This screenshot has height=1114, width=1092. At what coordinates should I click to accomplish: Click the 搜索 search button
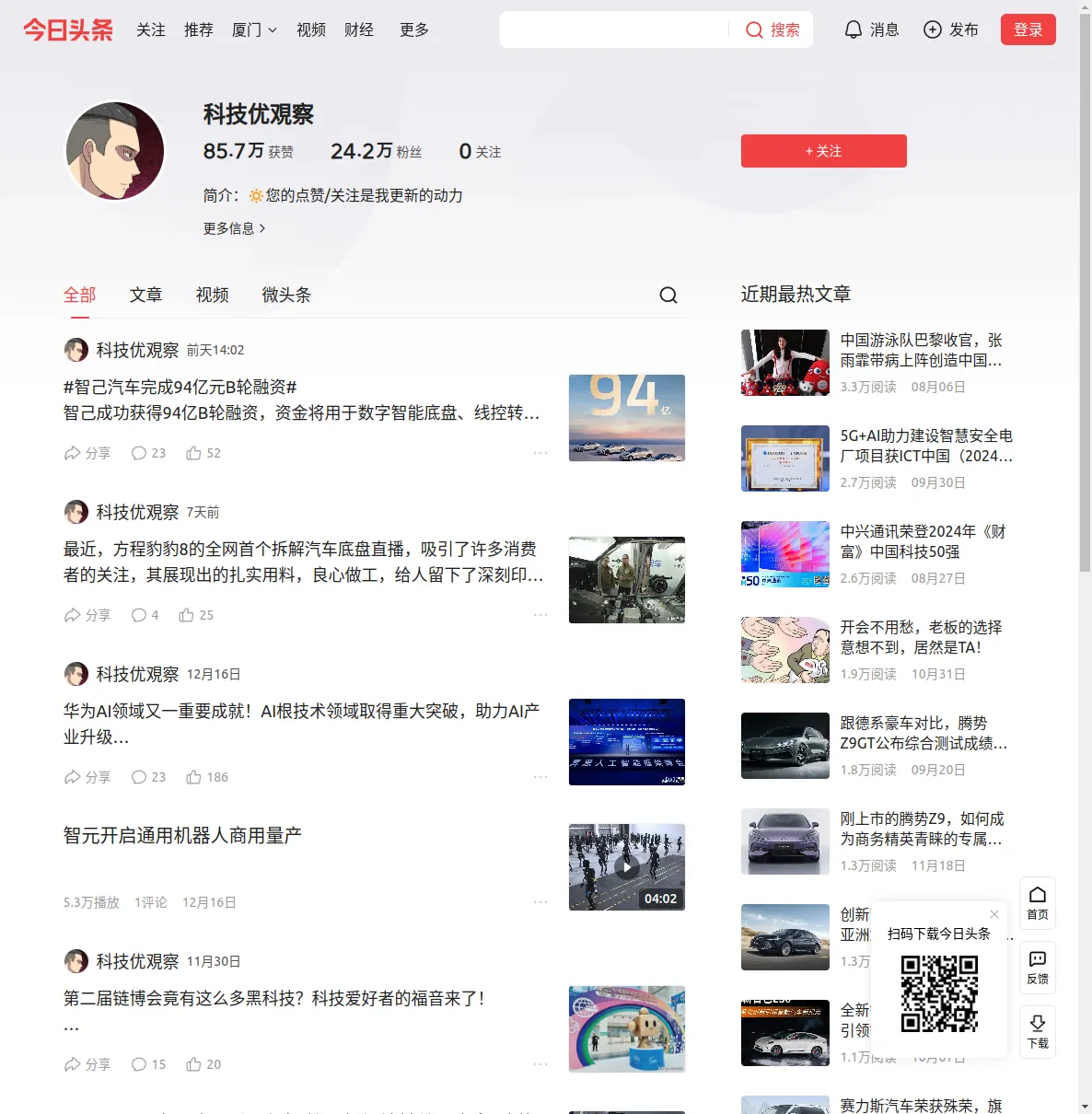(x=773, y=29)
